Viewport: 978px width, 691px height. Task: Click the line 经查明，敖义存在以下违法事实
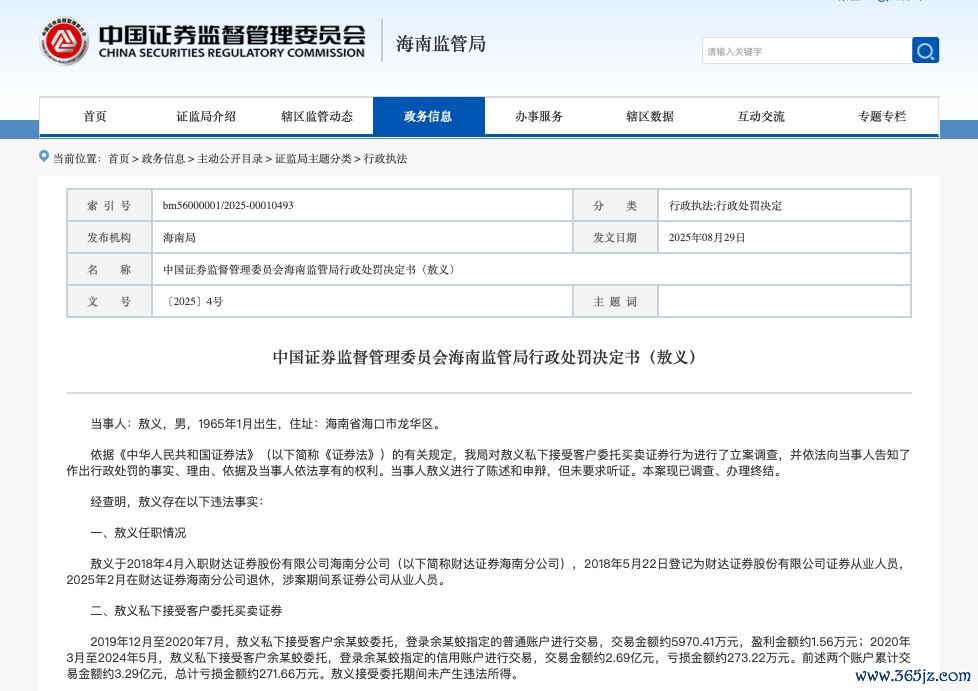pos(177,501)
